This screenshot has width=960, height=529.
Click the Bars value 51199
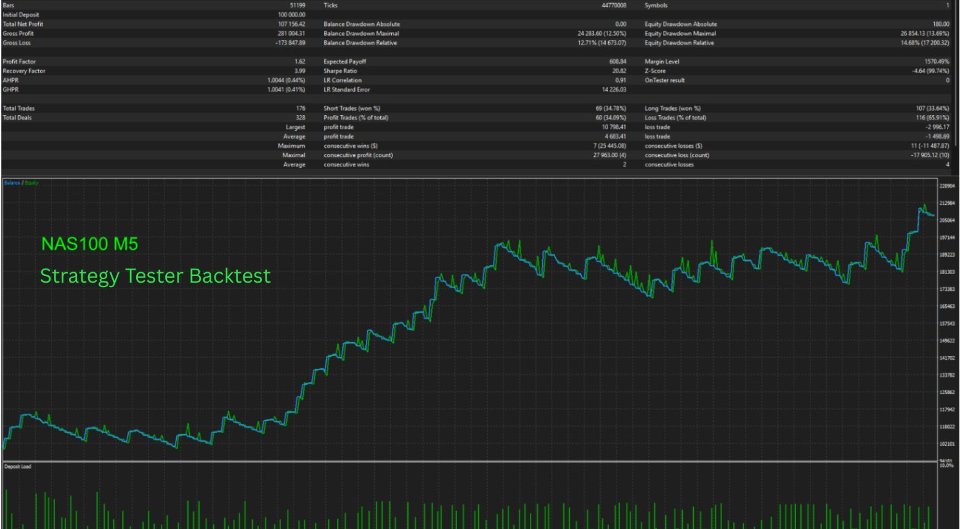pos(298,5)
